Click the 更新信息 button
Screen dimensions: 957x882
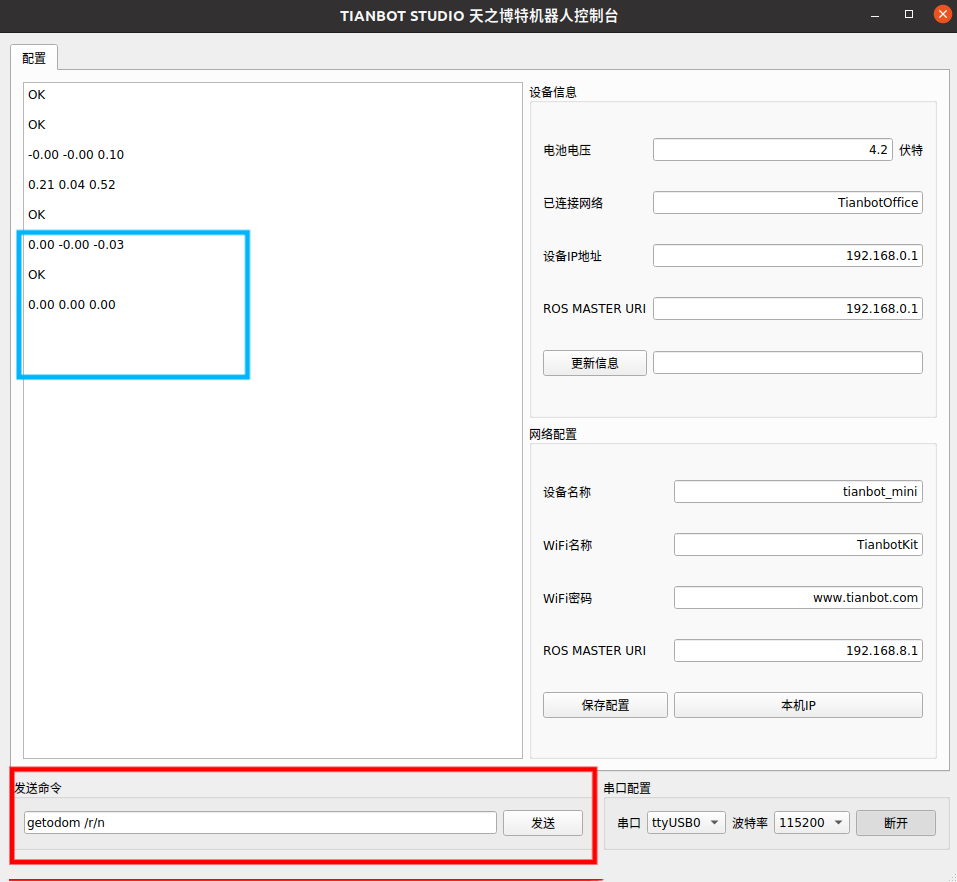594,363
